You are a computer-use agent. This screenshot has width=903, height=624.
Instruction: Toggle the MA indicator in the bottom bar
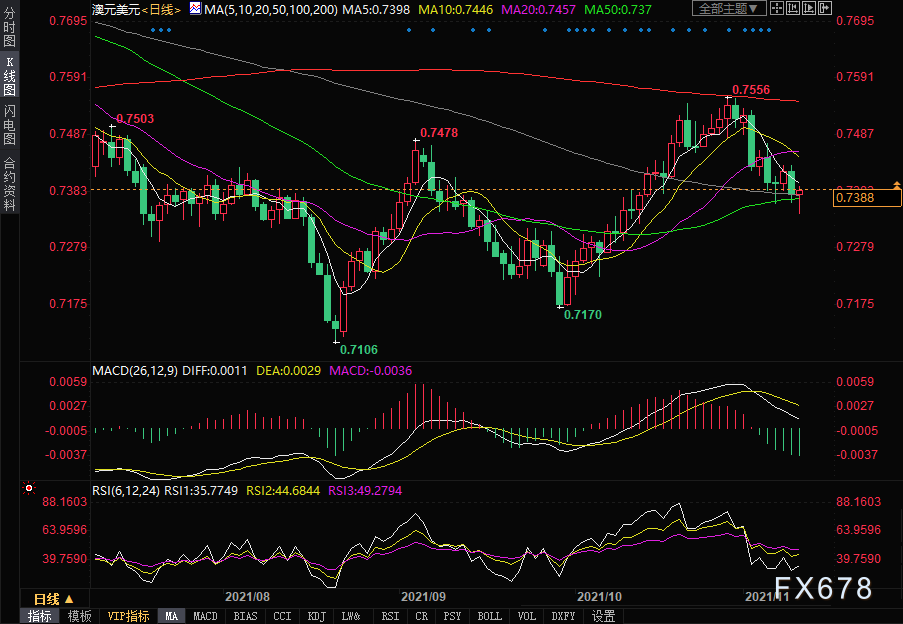pyautogui.click(x=172, y=616)
